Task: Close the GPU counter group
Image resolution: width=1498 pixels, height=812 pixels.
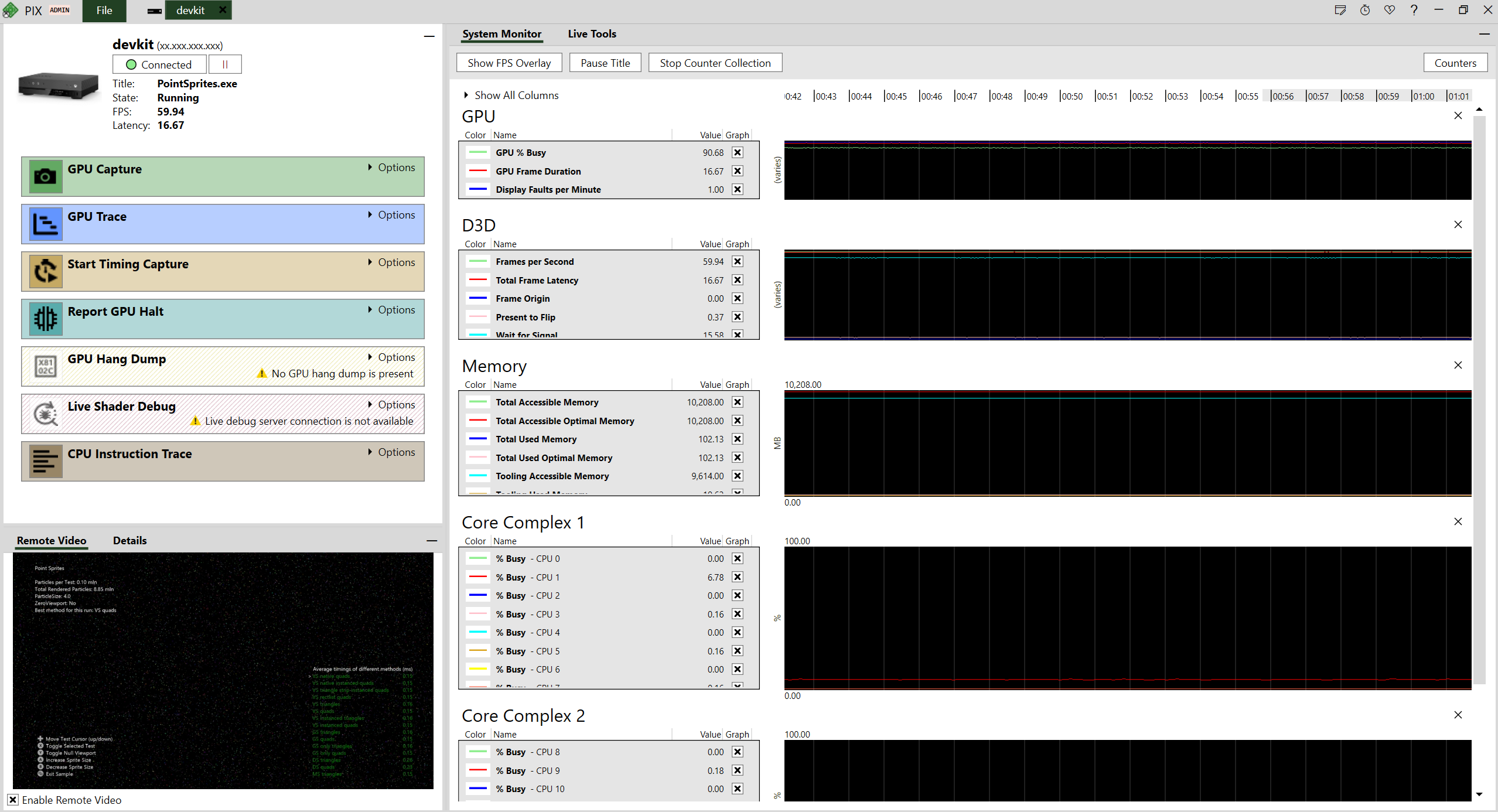Action: pyautogui.click(x=1458, y=115)
